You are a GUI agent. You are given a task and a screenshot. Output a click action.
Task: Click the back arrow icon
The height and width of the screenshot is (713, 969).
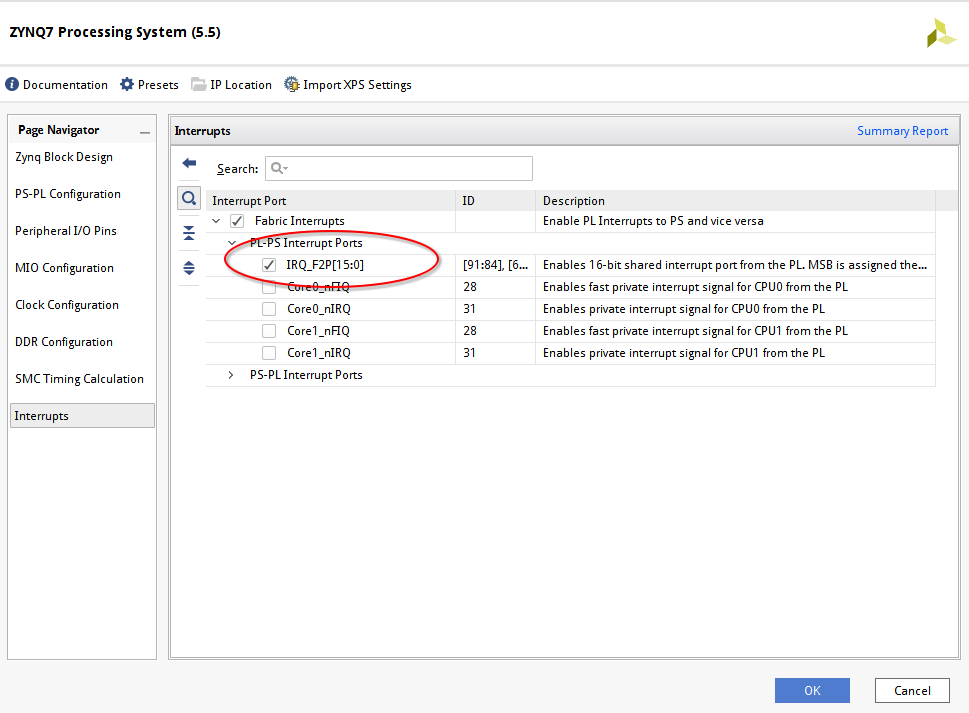tap(189, 163)
